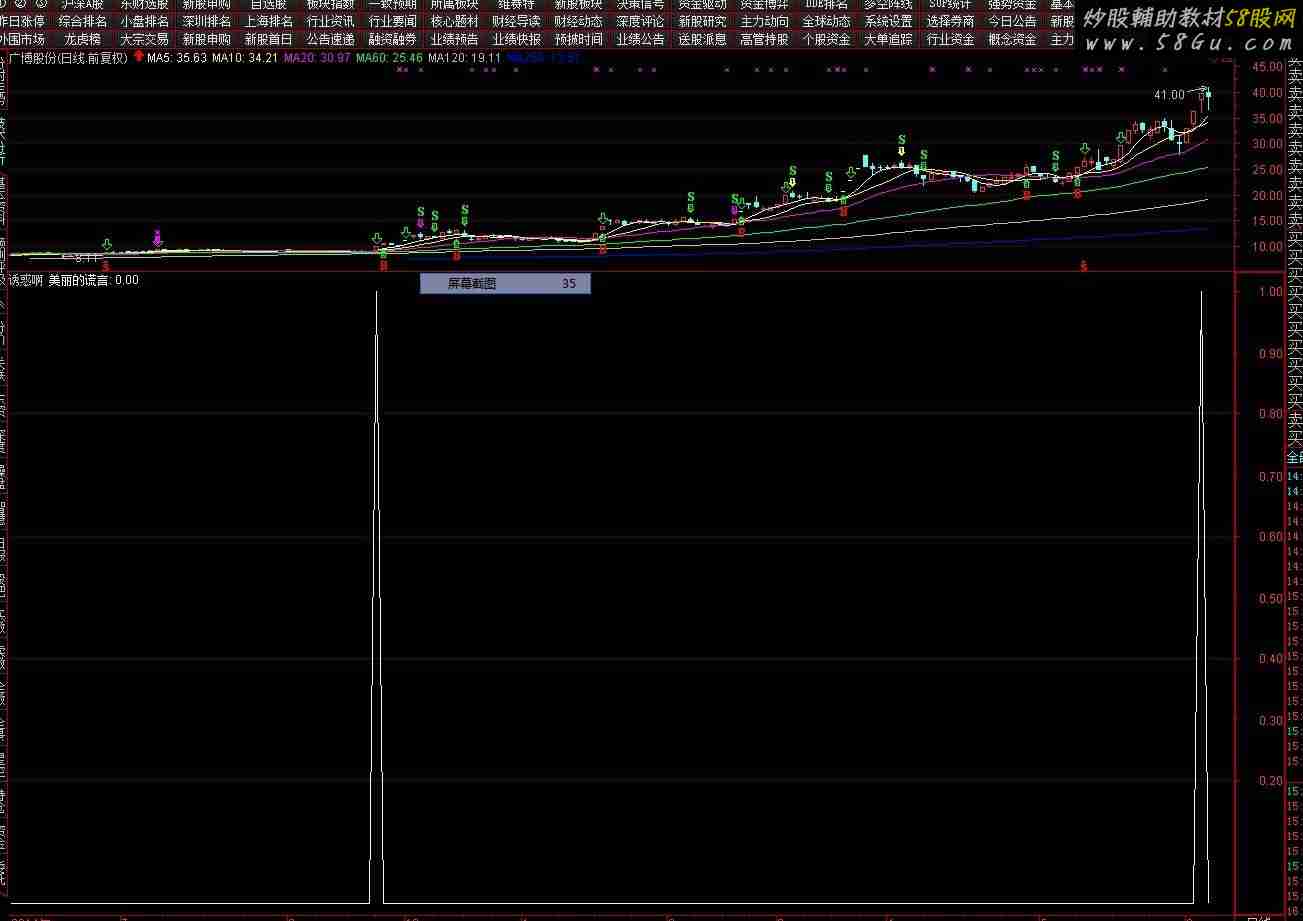Screen dimensions: 1303x921
Task: Open the 业绩公告 button
Action: click(x=641, y=40)
